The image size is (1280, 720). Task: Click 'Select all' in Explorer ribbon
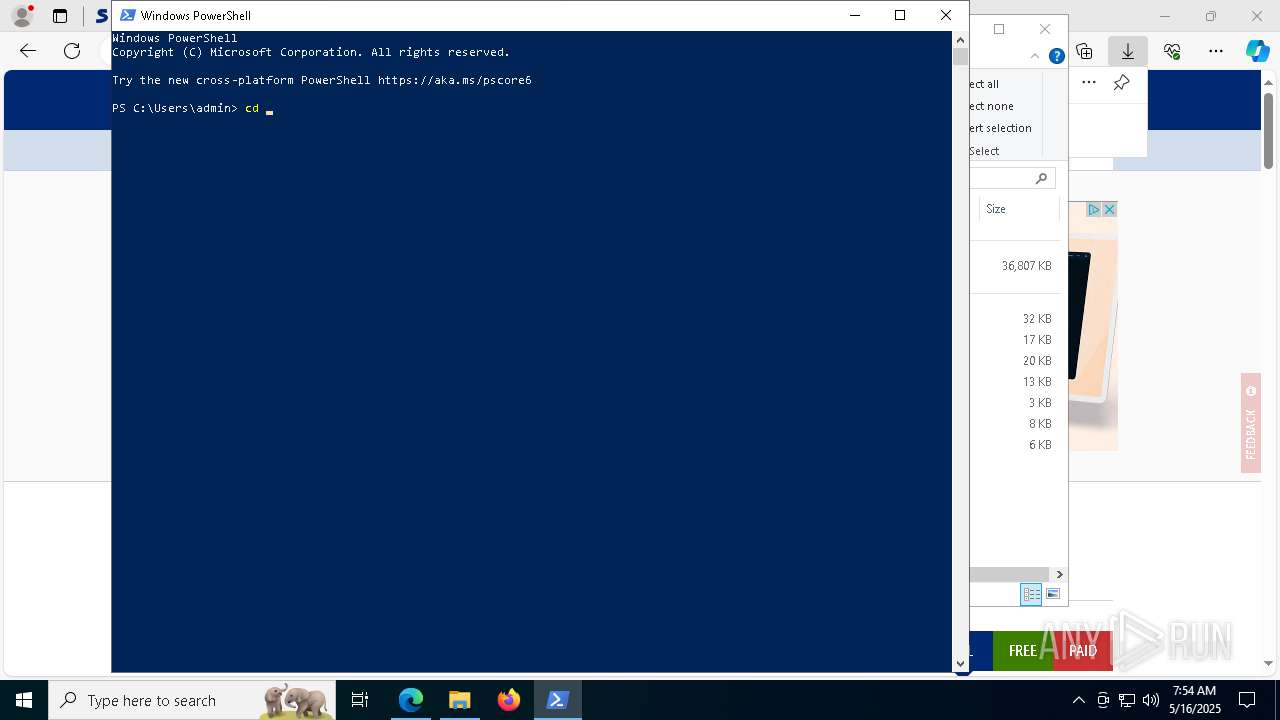pyautogui.click(x=984, y=84)
